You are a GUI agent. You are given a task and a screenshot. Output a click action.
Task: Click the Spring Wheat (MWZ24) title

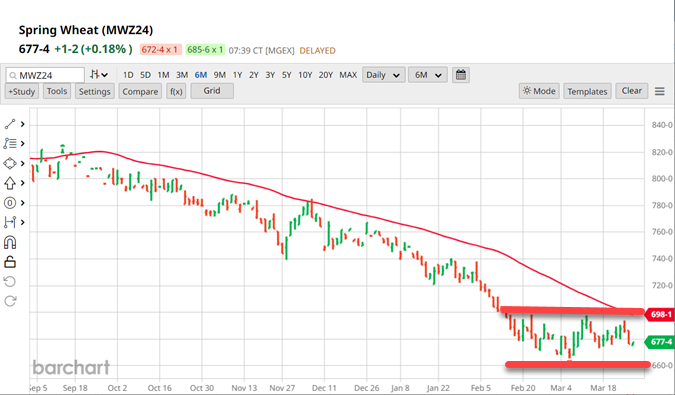click(x=86, y=30)
